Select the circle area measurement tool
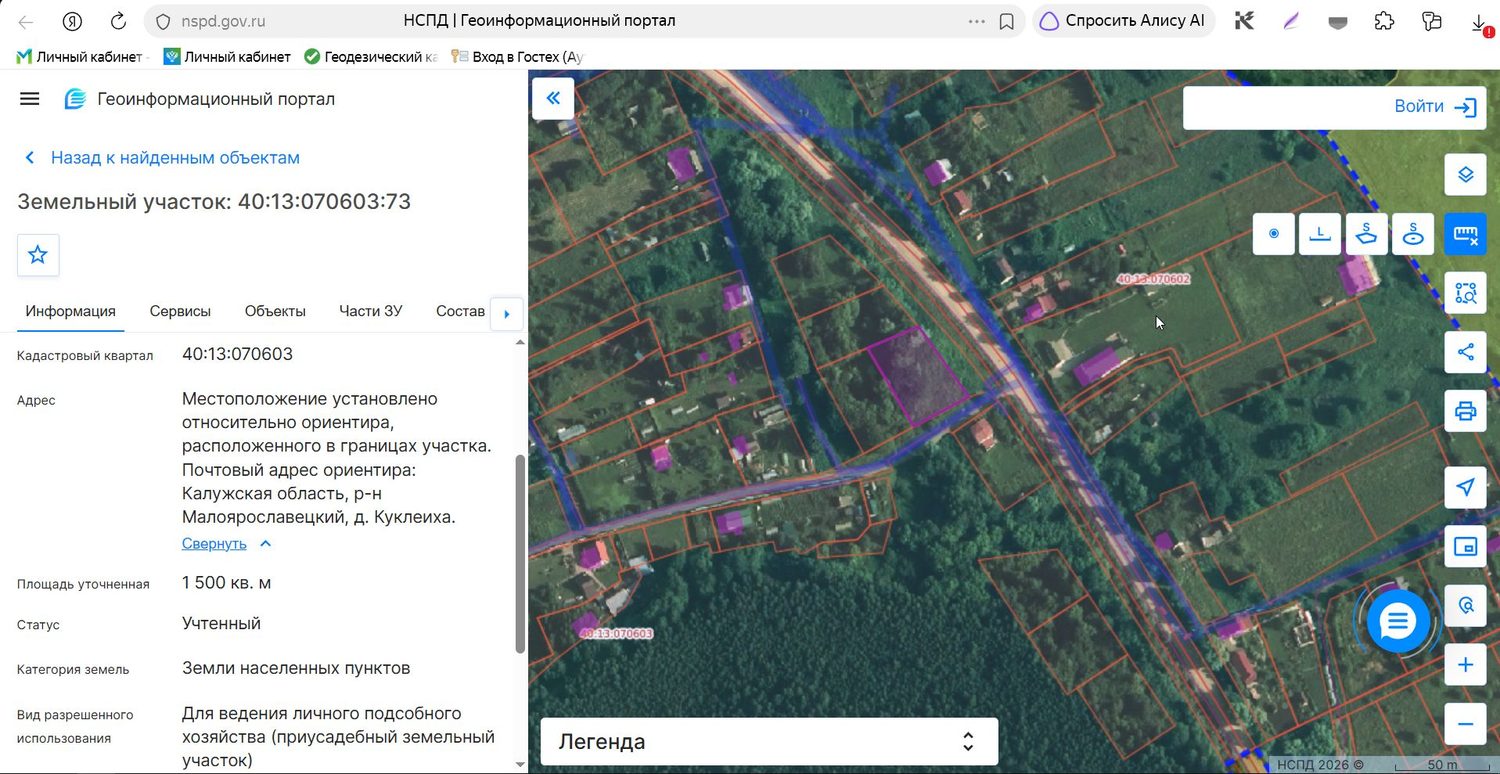Image resolution: width=1500 pixels, height=774 pixels. click(1413, 234)
